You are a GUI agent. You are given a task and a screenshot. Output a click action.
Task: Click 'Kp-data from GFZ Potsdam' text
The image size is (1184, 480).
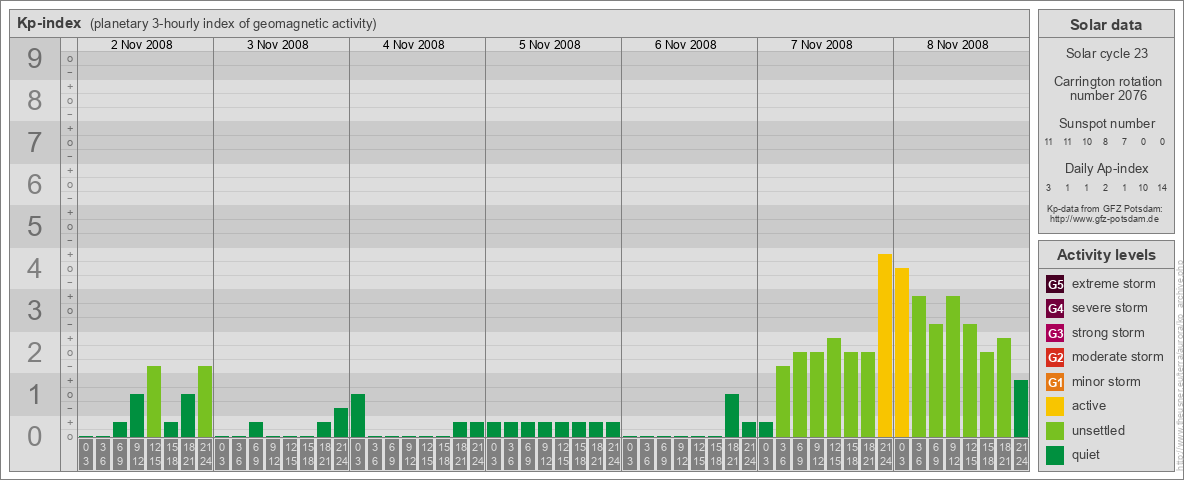tap(1105, 209)
